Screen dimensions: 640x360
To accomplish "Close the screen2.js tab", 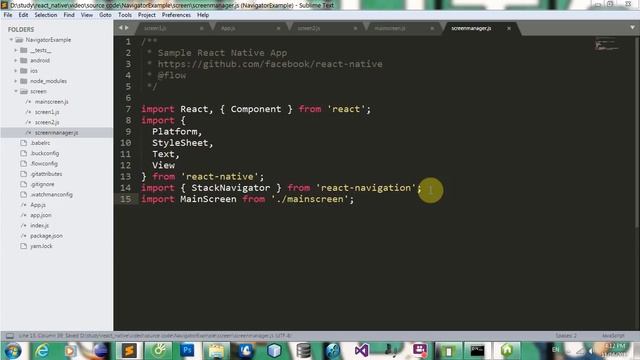I will (x=355, y=29).
